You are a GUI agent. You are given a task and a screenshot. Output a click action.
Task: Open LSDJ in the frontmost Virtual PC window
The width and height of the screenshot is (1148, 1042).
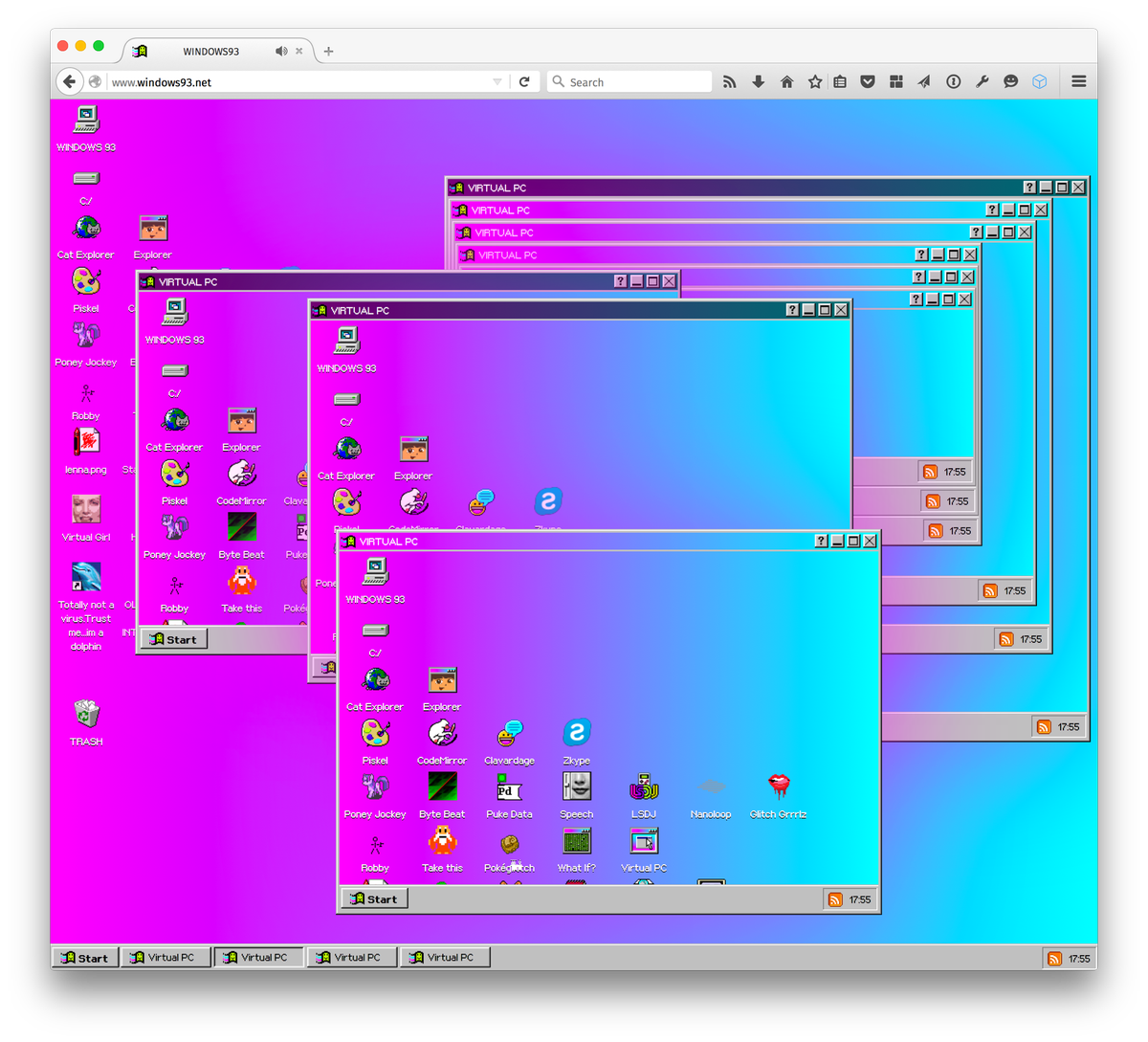coord(644,787)
